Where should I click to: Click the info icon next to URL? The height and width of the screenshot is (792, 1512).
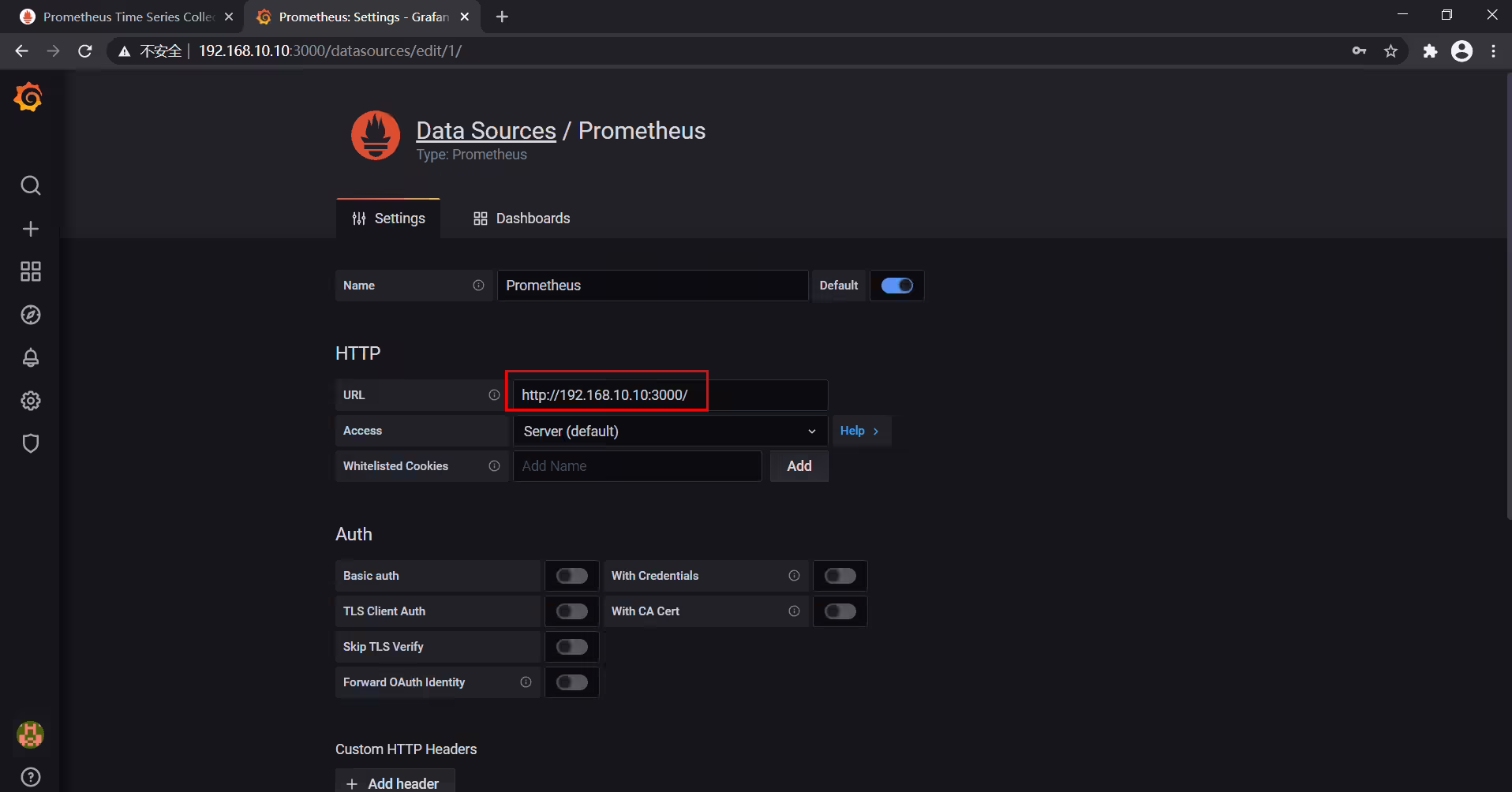click(x=494, y=395)
